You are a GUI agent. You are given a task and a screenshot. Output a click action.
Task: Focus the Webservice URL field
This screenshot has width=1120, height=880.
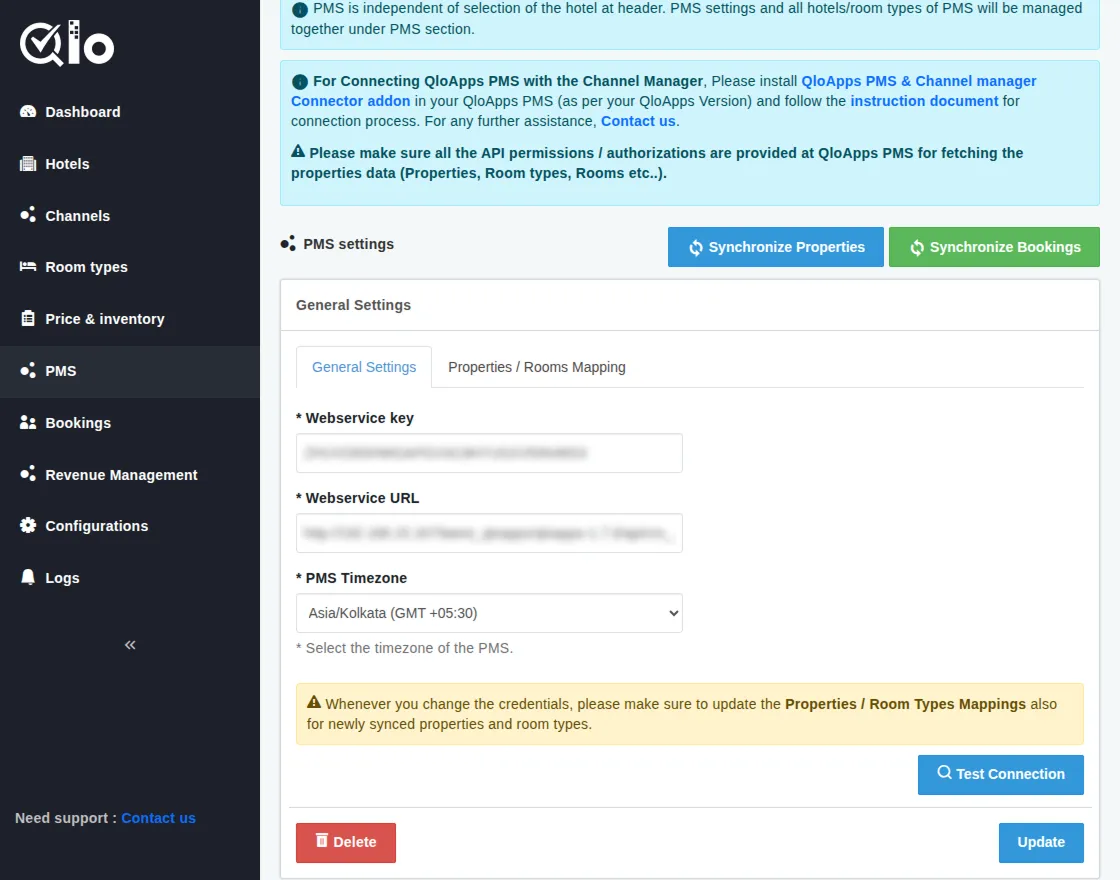pyautogui.click(x=489, y=533)
